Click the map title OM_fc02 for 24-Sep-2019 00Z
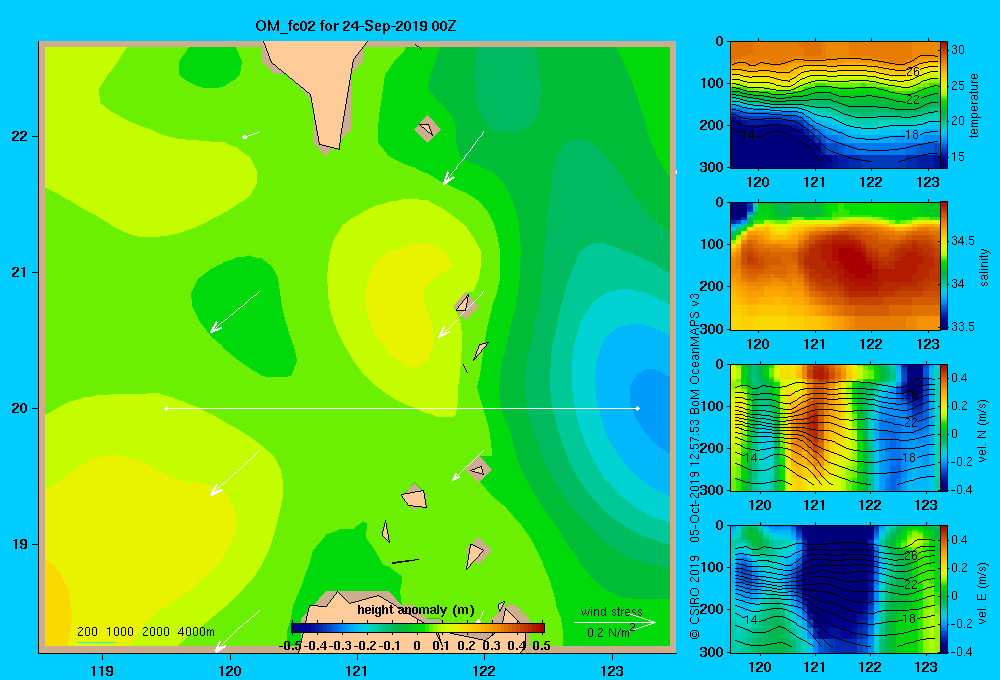Image resolution: width=1000 pixels, height=680 pixels. 355,26
